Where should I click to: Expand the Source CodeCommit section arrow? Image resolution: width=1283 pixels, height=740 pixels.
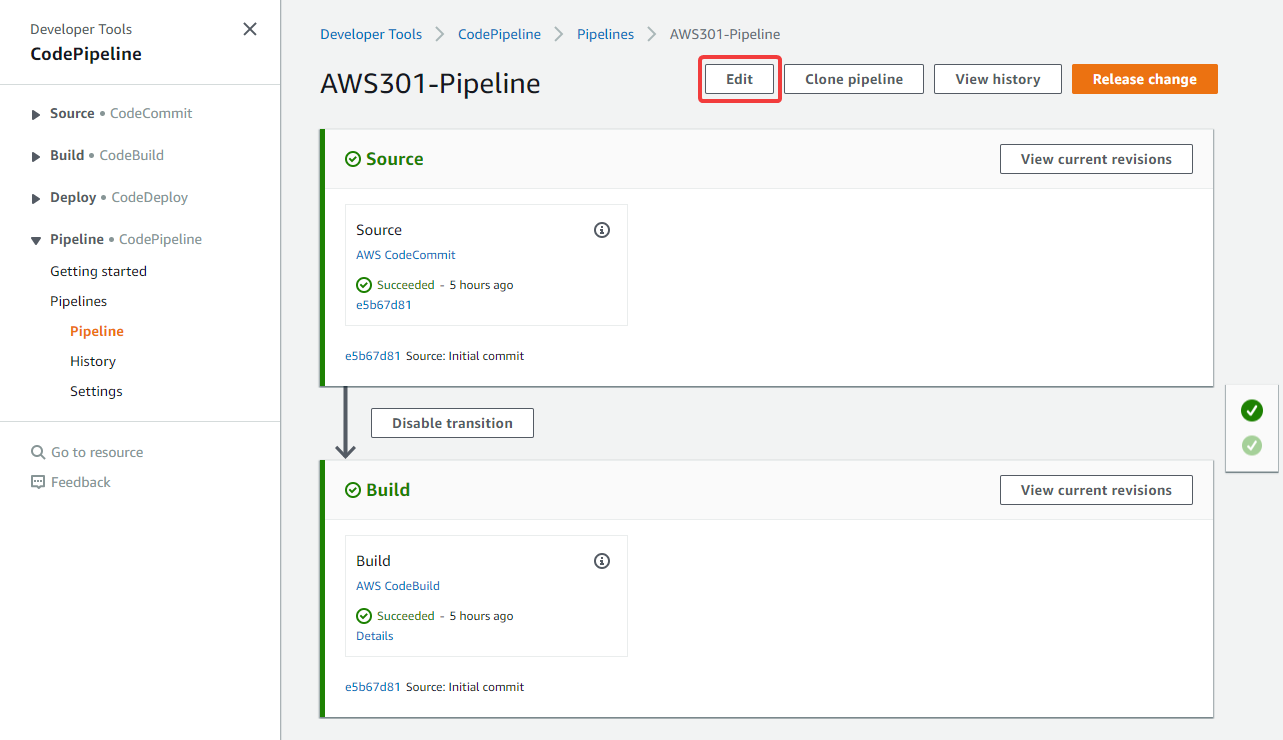point(37,114)
